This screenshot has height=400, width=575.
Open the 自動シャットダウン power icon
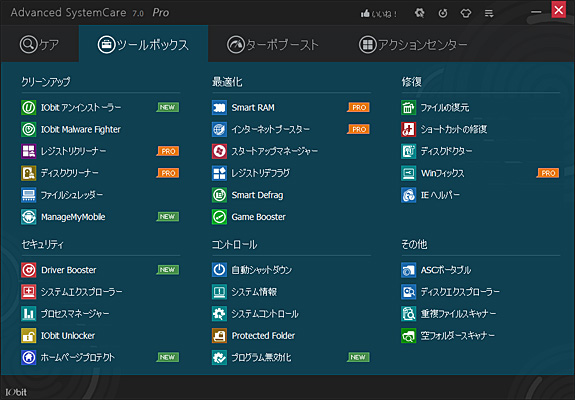[x=219, y=270]
